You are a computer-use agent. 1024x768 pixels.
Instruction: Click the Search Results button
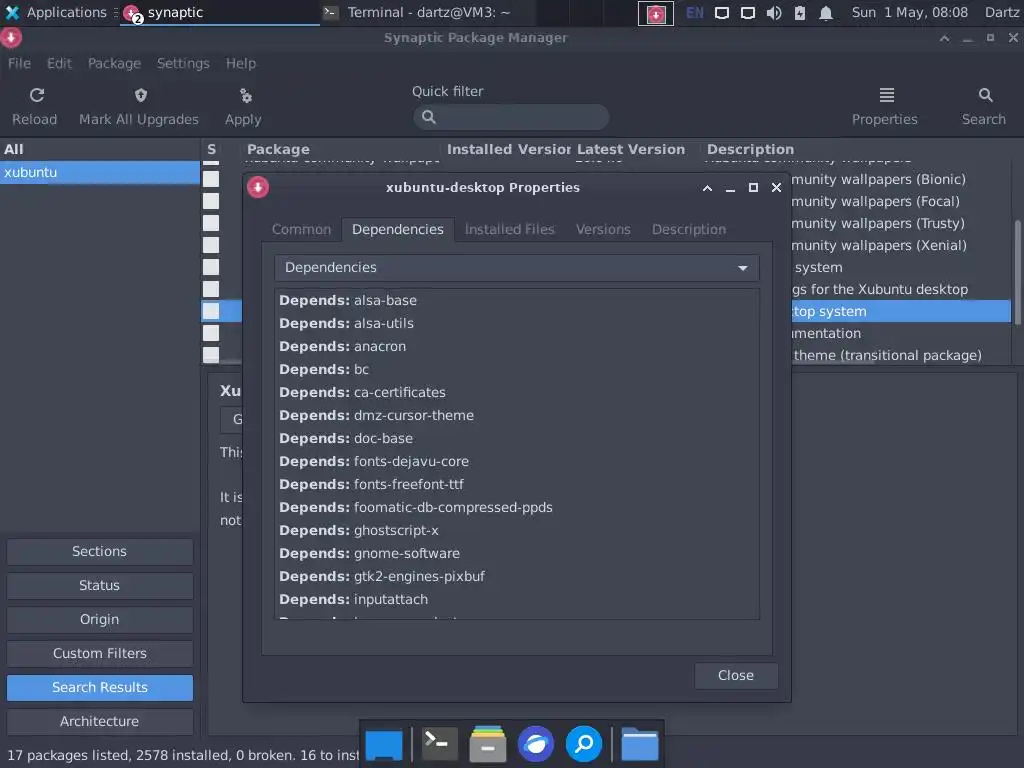[x=99, y=687]
